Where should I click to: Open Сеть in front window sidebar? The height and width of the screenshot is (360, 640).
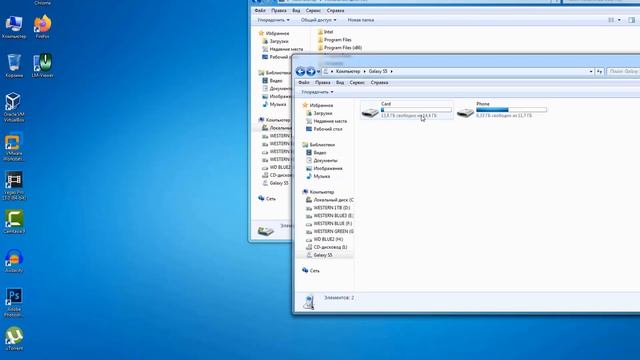(x=314, y=271)
